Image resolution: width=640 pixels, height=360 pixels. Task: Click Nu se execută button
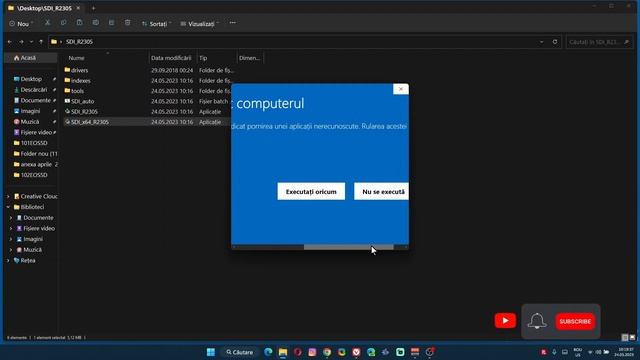pyautogui.click(x=381, y=191)
